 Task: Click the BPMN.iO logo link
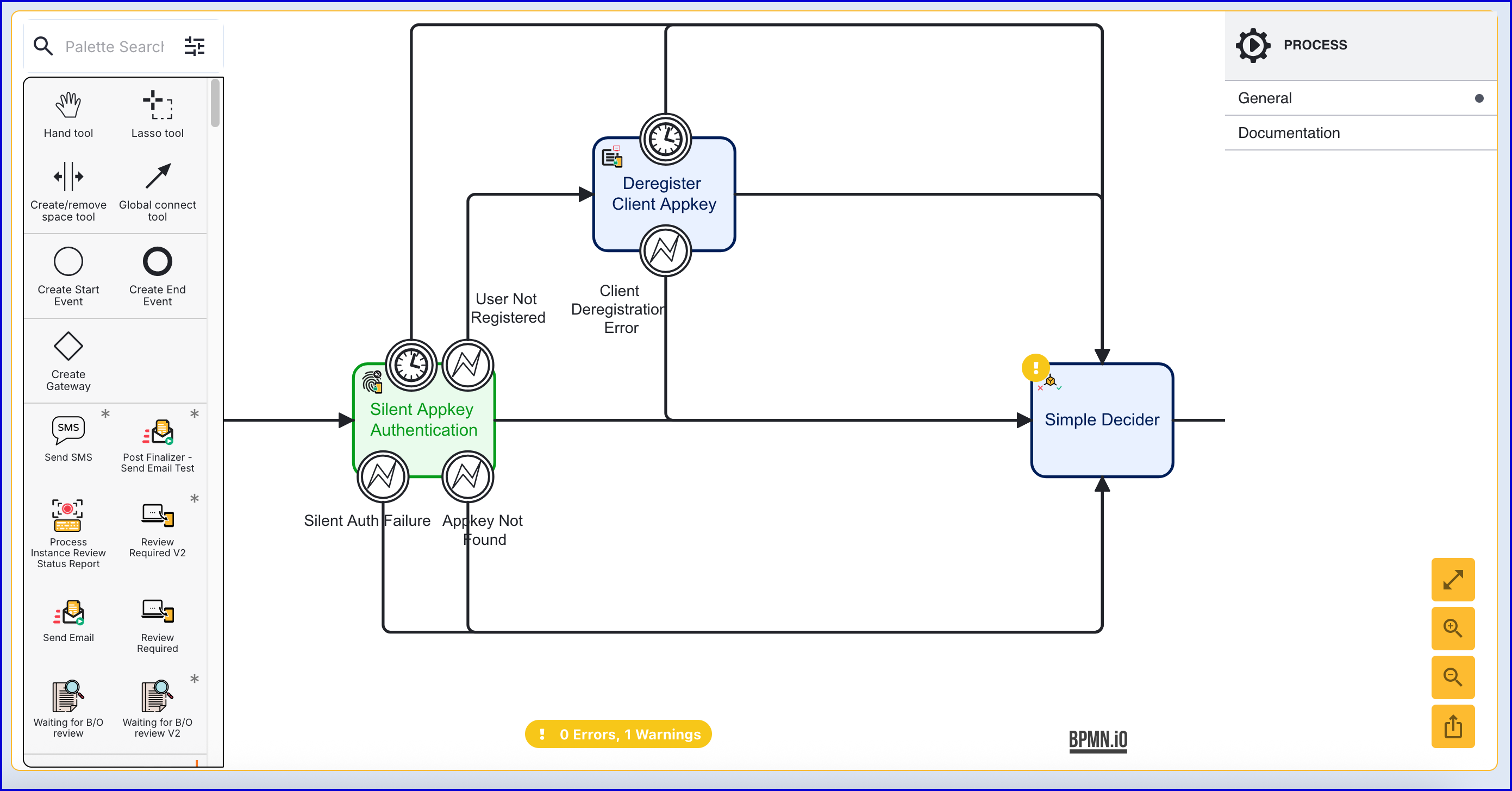point(1098,739)
